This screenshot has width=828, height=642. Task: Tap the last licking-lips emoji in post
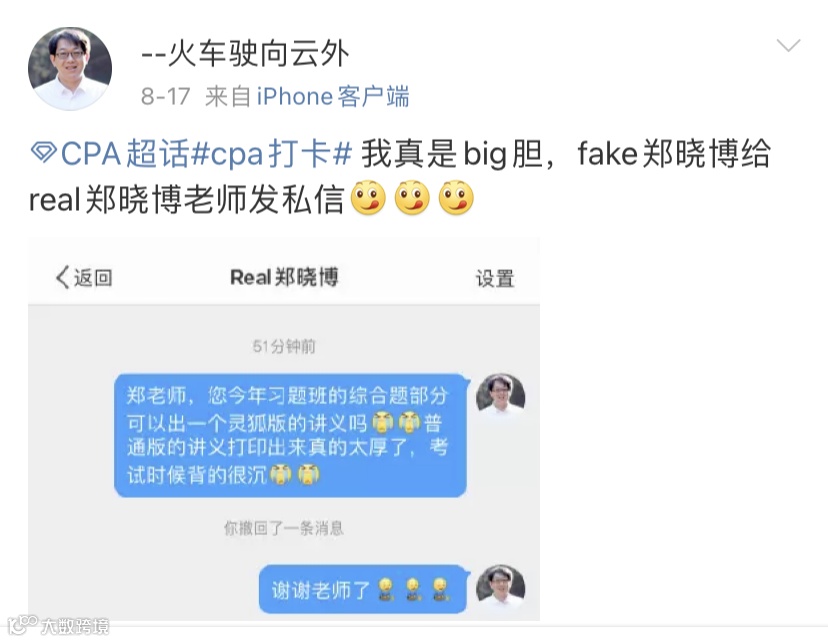456,197
